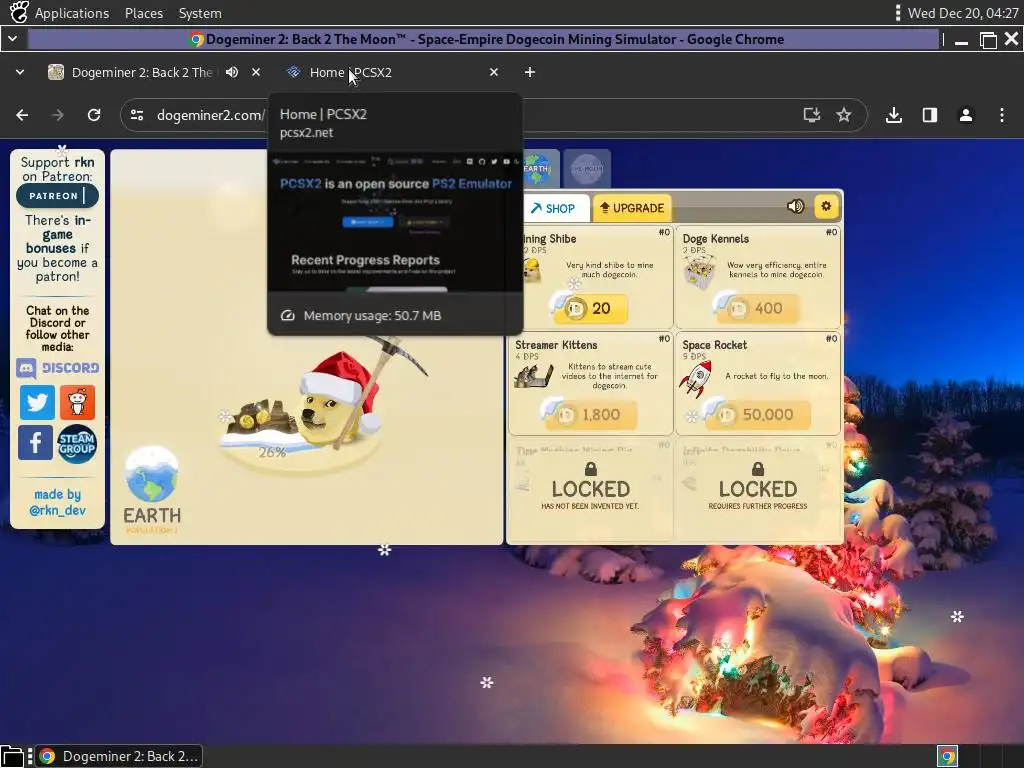Click the Doge Kennels icon
1024x768 pixels.
click(699, 273)
